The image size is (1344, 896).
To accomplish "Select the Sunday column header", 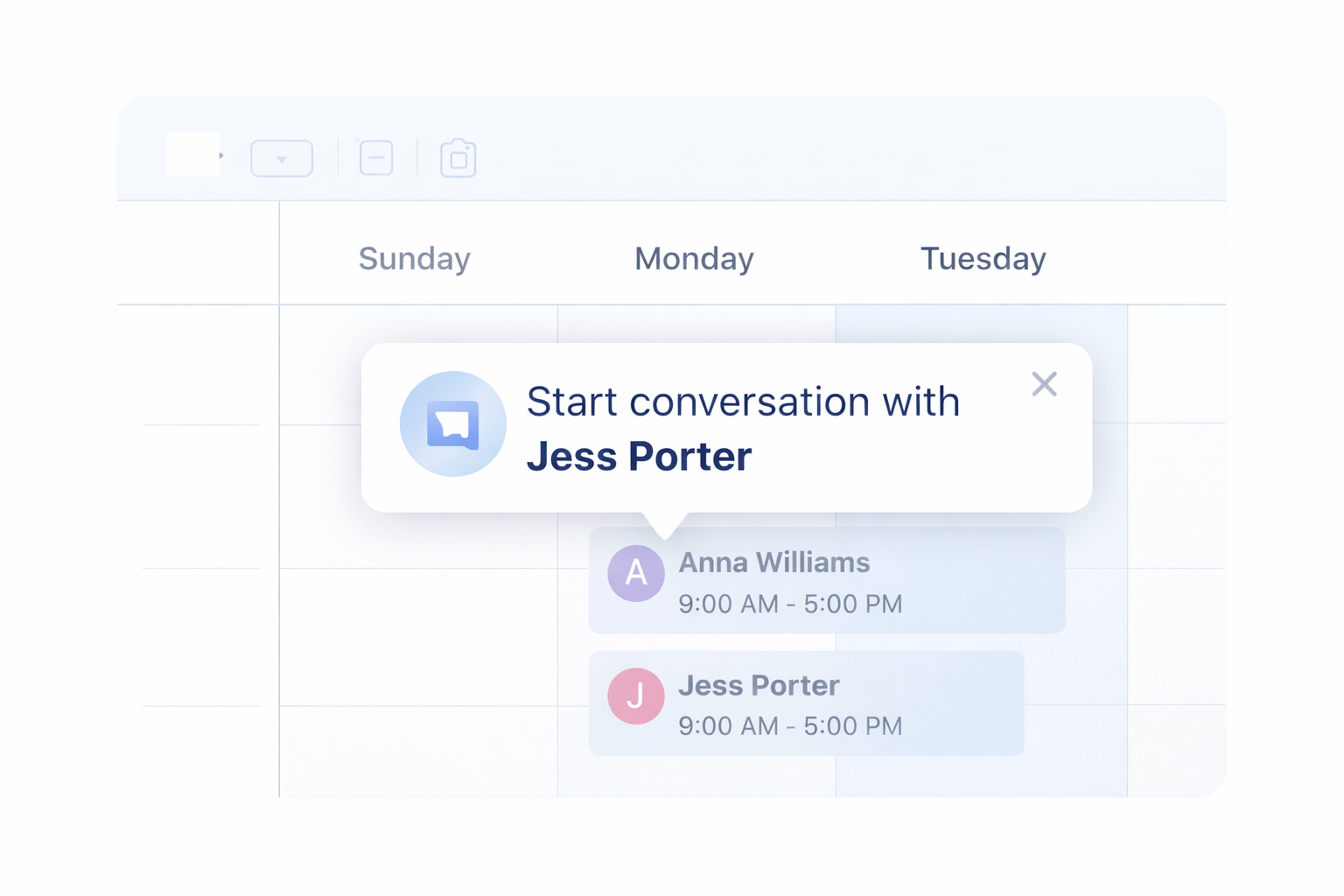I will tap(414, 258).
